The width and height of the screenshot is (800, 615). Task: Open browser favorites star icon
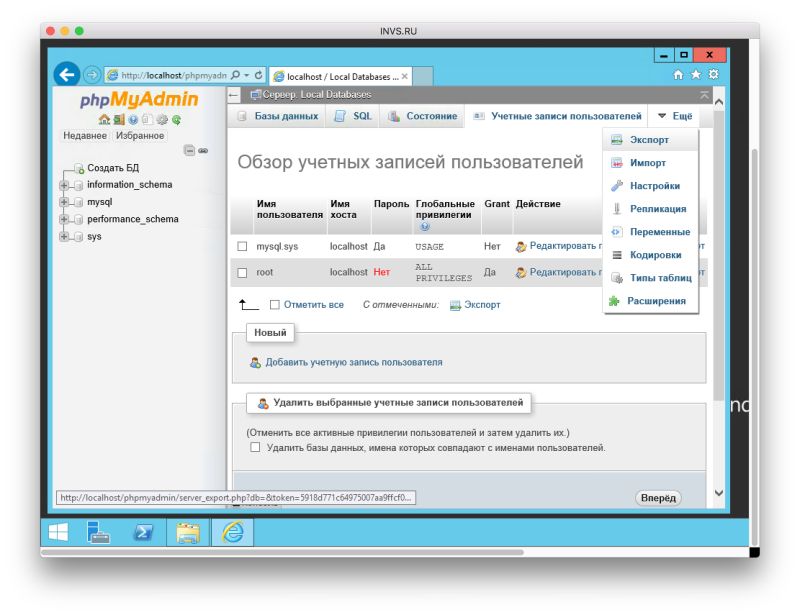695,75
